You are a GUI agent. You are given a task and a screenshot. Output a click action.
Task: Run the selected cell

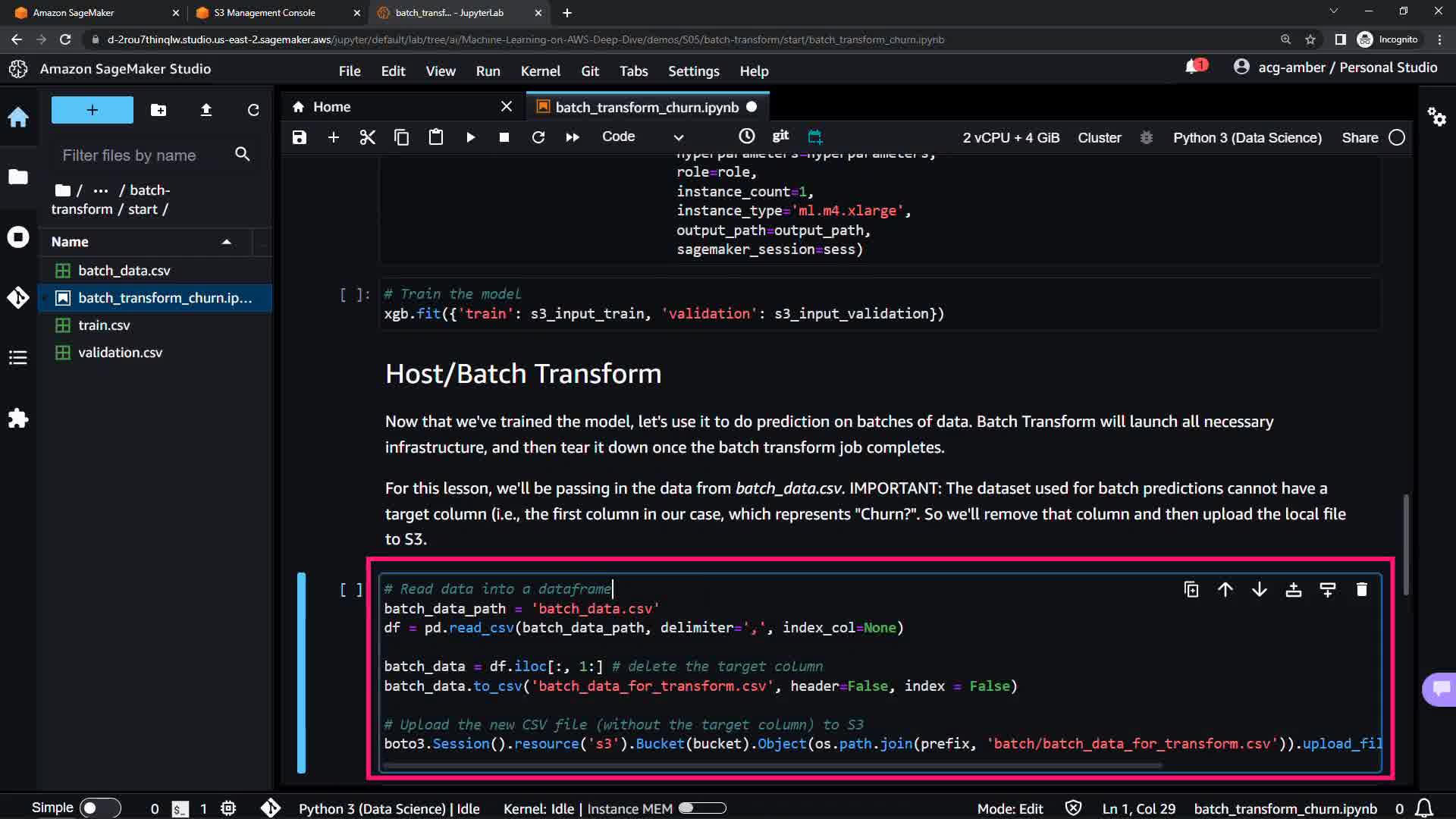pyautogui.click(x=470, y=137)
